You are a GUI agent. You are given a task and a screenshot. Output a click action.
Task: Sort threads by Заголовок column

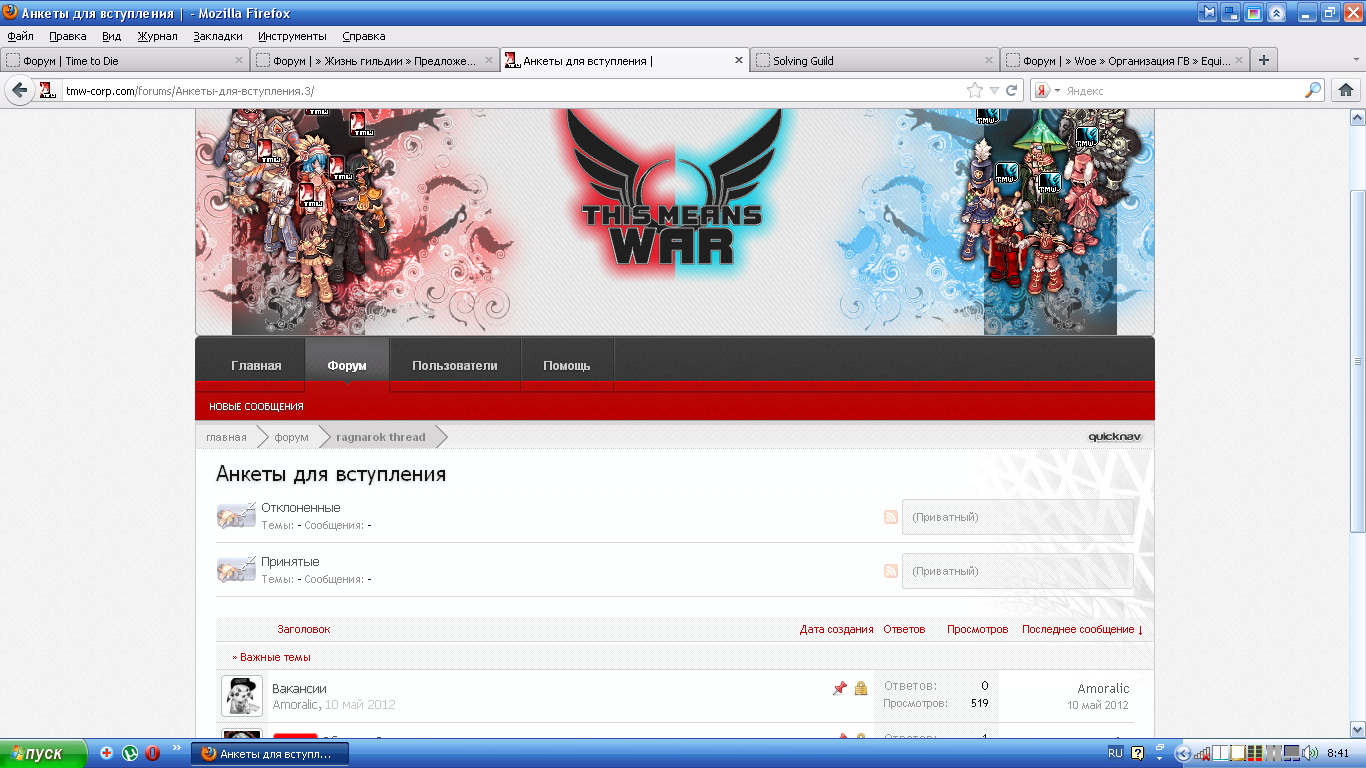tap(304, 629)
